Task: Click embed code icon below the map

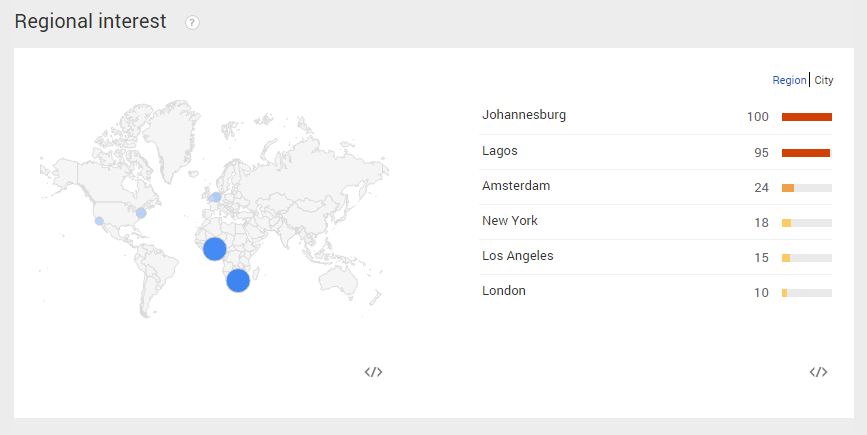Action: 373,372
